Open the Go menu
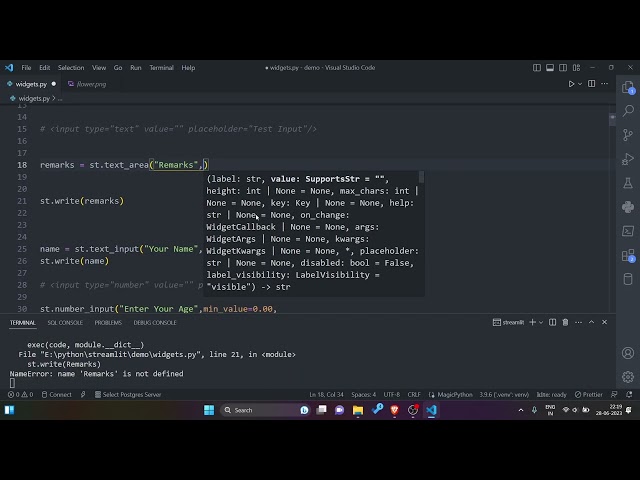Viewport: 640px width, 480px height. (x=118, y=68)
